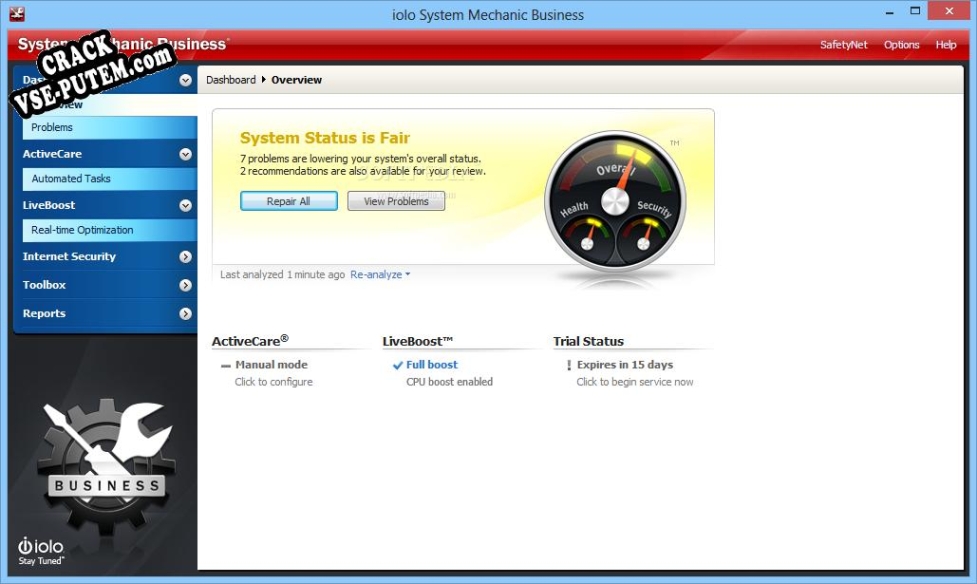The height and width of the screenshot is (584, 977).
Task: Collapse the ActiveCare section chevron
Action: [x=185, y=154]
